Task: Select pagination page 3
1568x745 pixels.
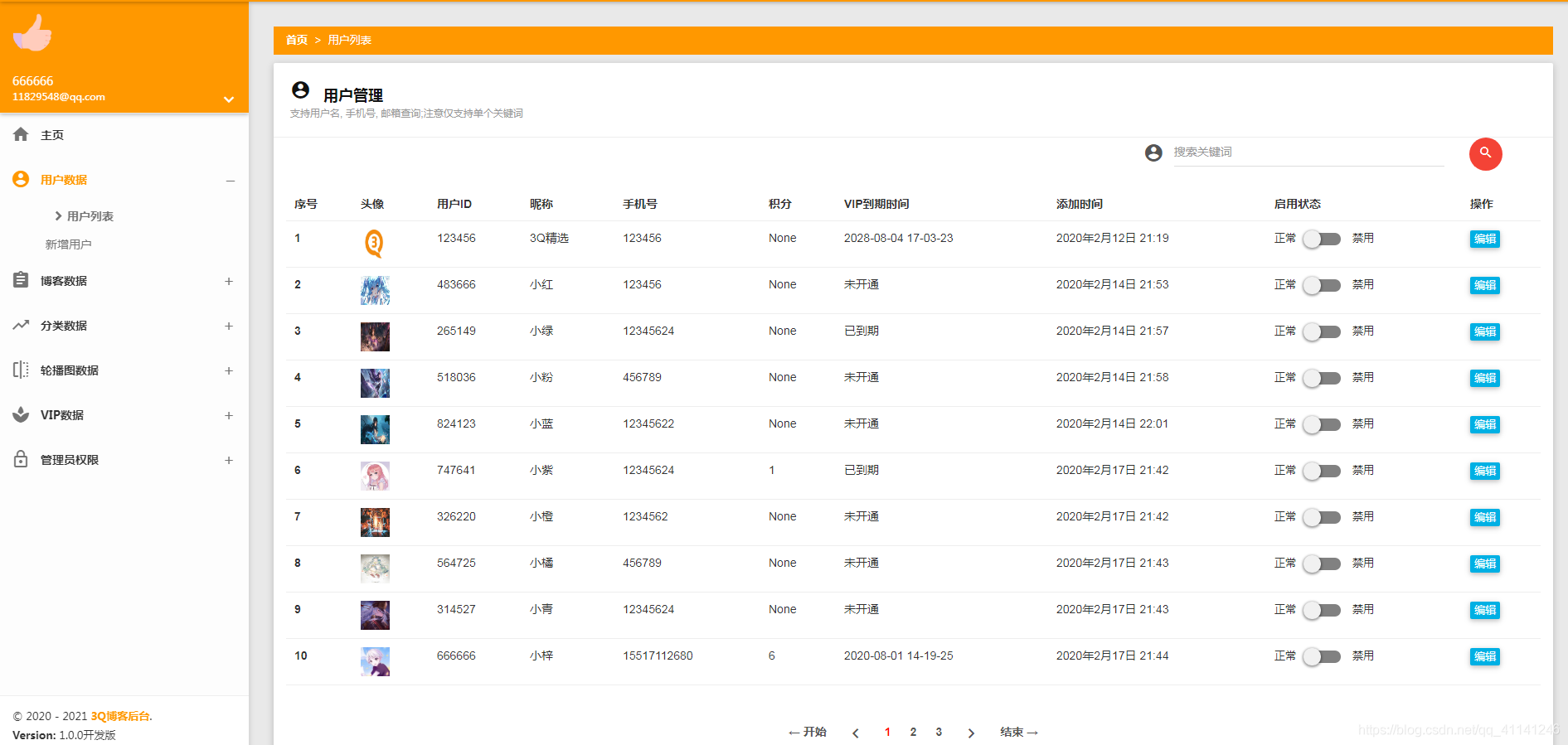Action: (x=939, y=732)
